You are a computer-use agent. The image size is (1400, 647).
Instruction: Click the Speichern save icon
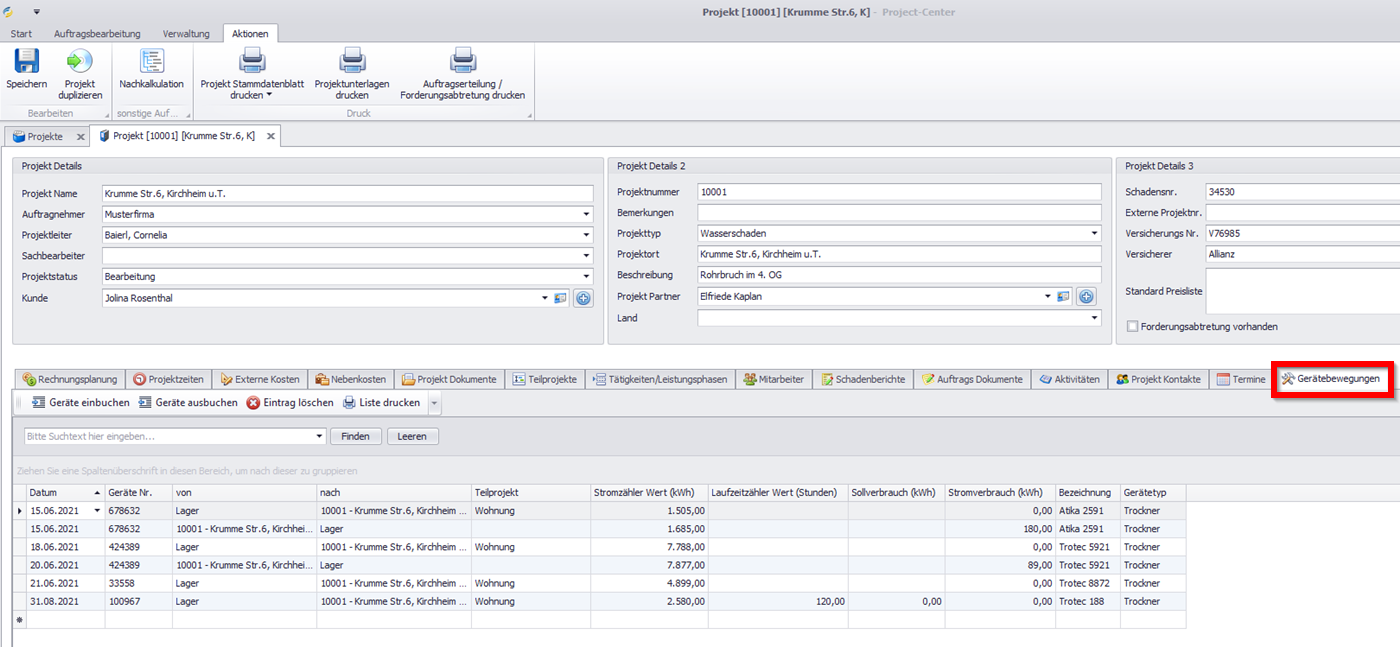click(26, 62)
